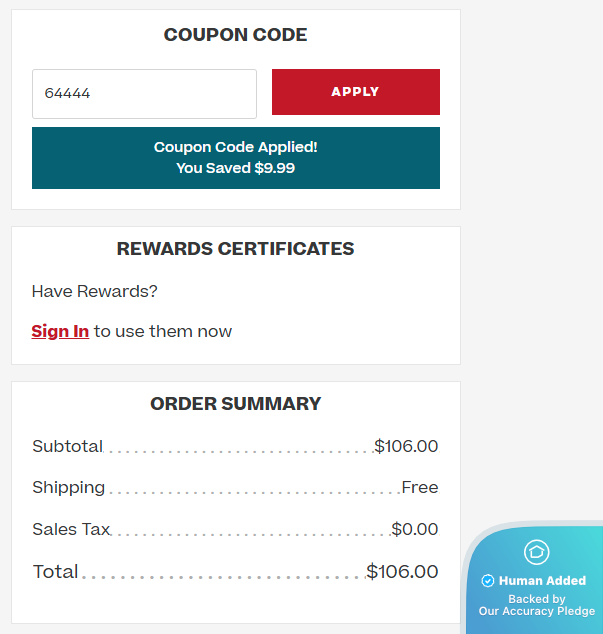Screen dimensions: 603x634
Task: Click the COUPON CODE section heading
Action: [x=236, y=35]
